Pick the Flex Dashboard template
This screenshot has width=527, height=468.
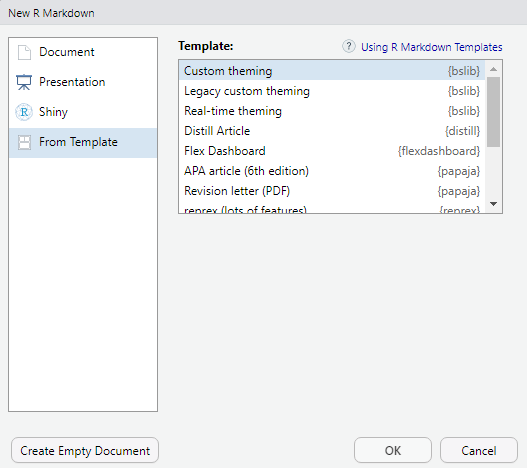click(x=332, y=151)
